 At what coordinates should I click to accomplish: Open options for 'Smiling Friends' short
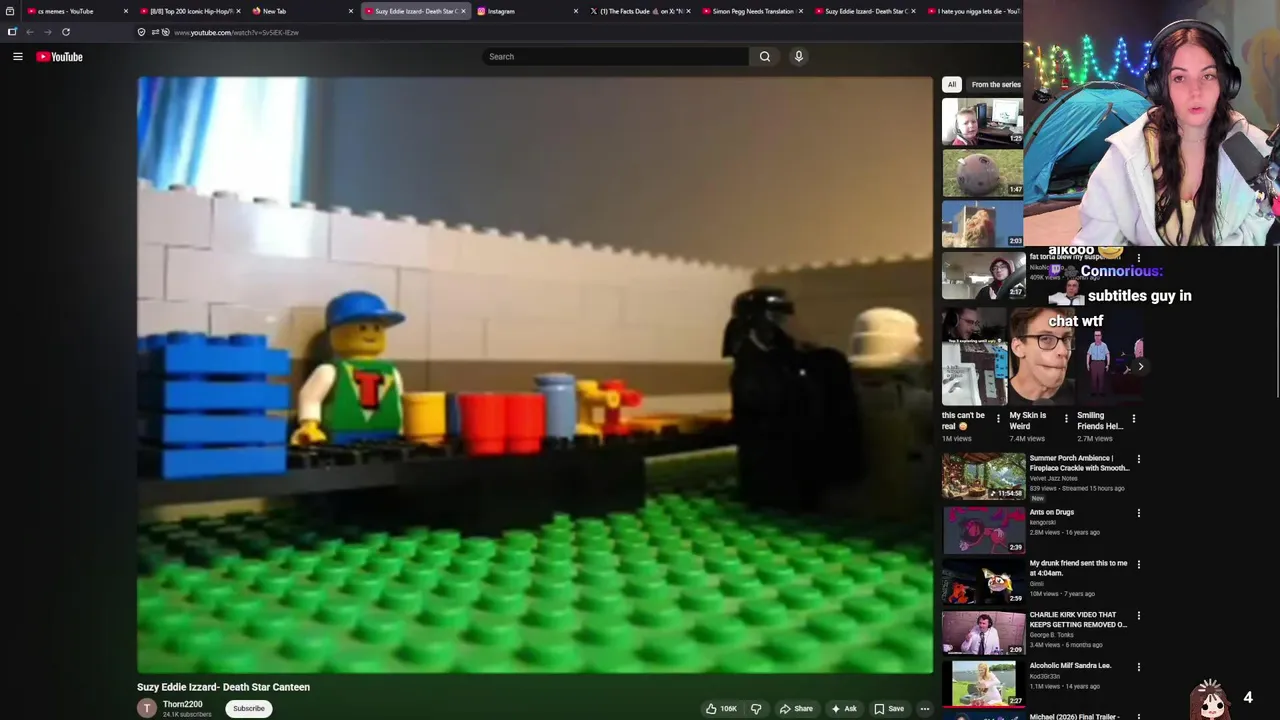1133,419
